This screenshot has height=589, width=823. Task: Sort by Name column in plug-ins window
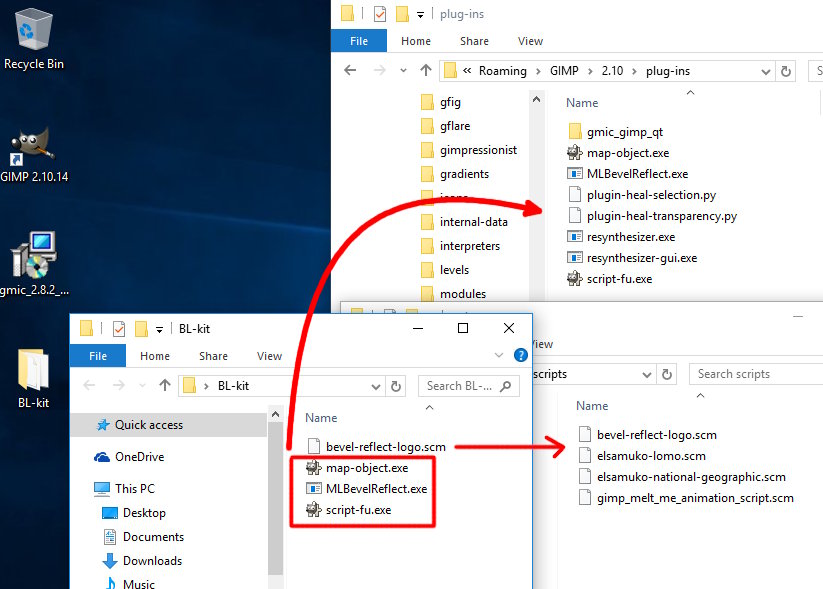[582, 103]
